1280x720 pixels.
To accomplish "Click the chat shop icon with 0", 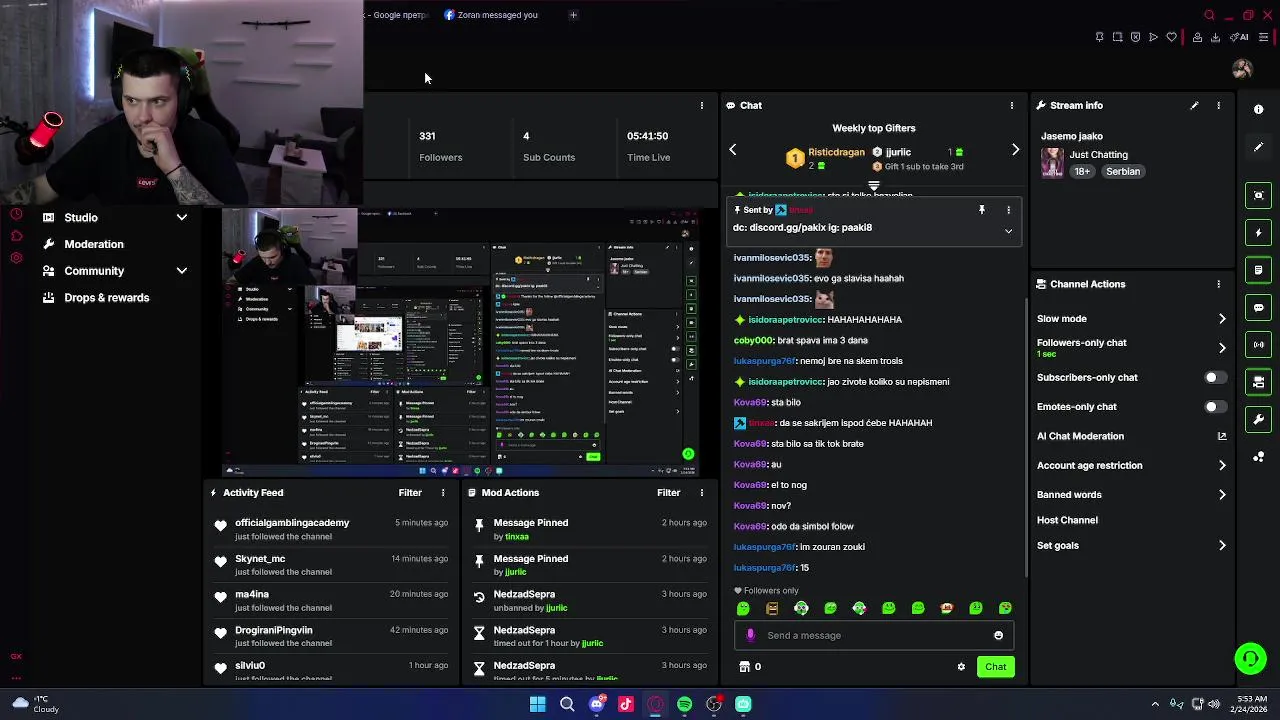I will click(749, 667).
